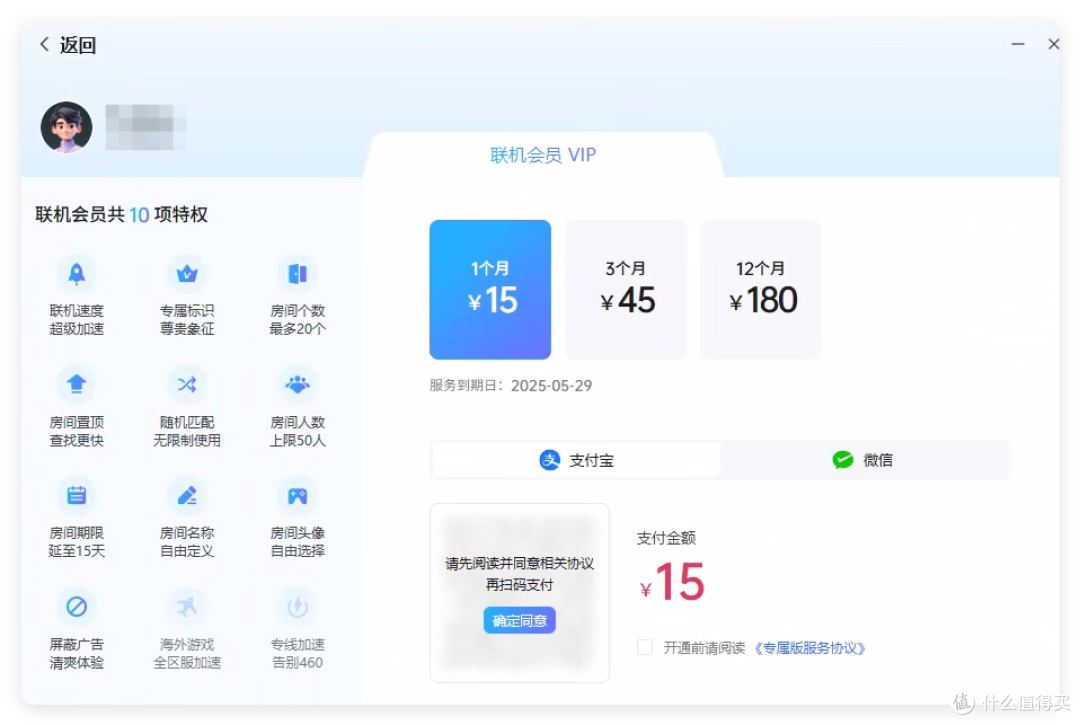Viewport: 1080px width, 725px height.
Task: Click the 支付金额 label
Action: (x=666, y=538)
